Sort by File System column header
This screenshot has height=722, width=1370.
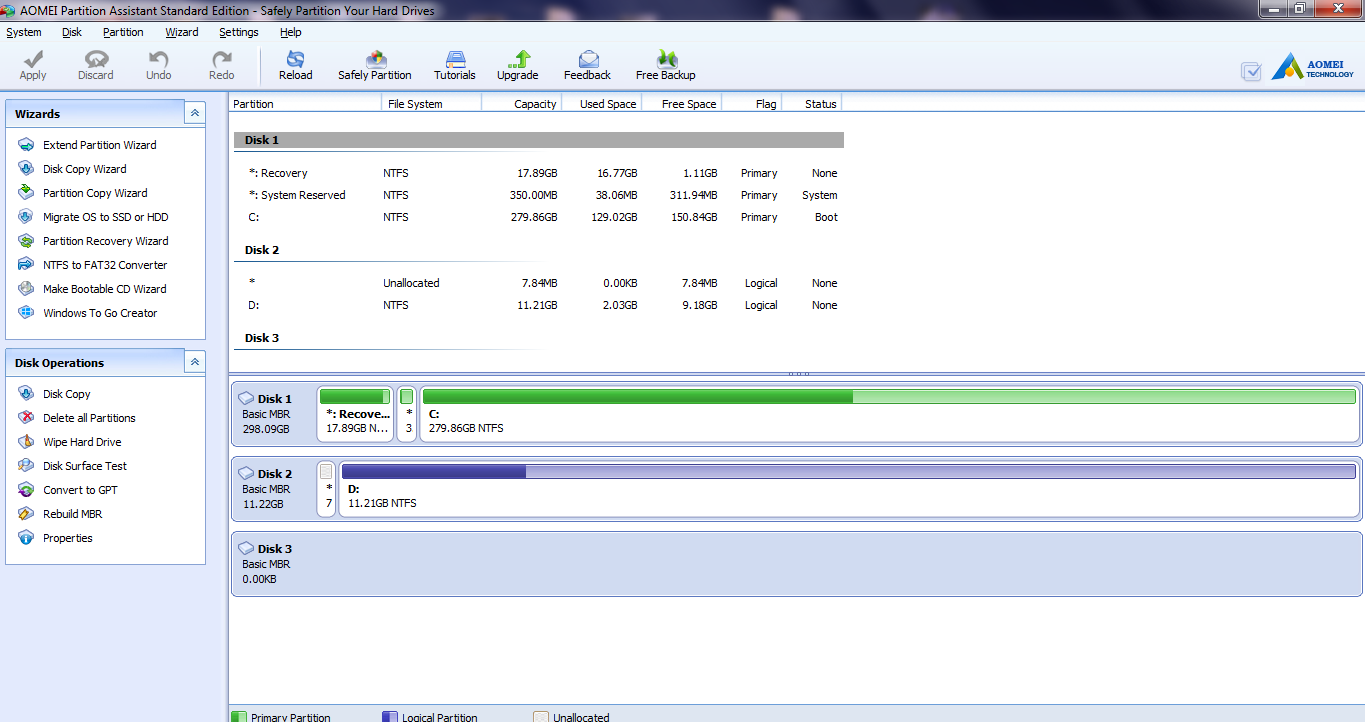(431, 104)
